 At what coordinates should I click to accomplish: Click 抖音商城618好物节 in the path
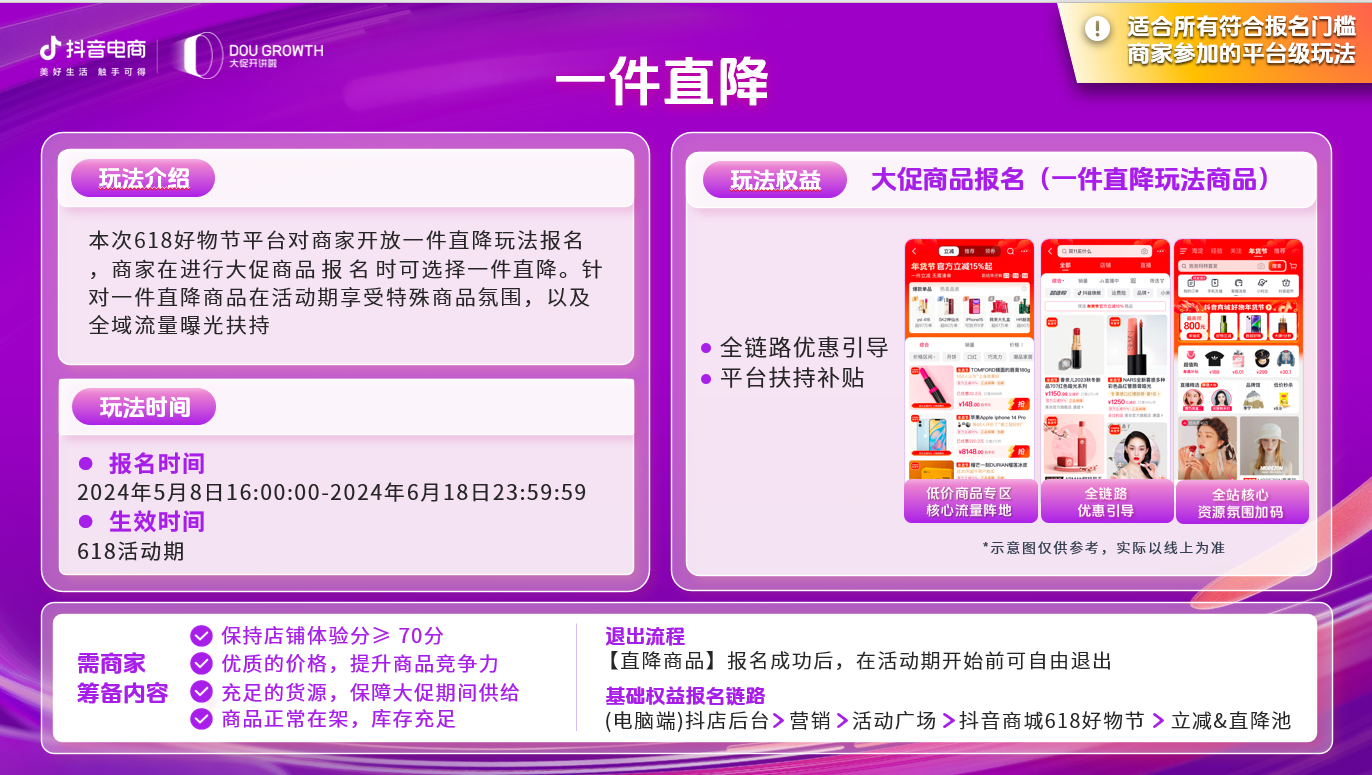1051,720
